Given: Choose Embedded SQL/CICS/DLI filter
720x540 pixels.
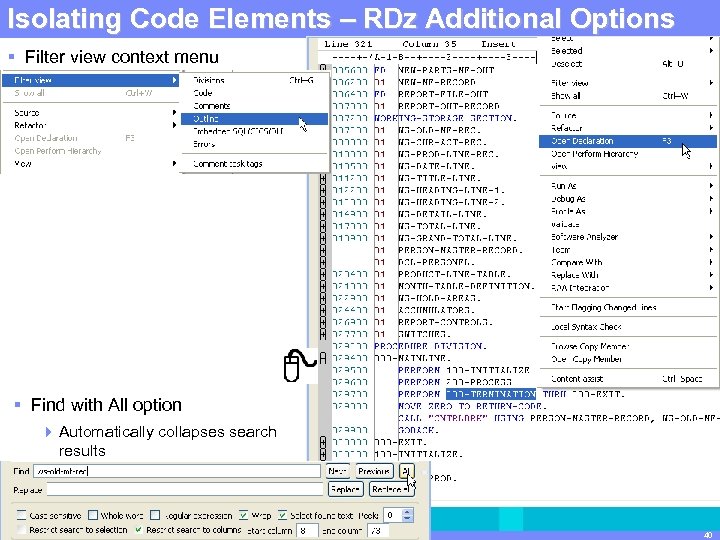Looking at the screenshot, I should [254, 131].
